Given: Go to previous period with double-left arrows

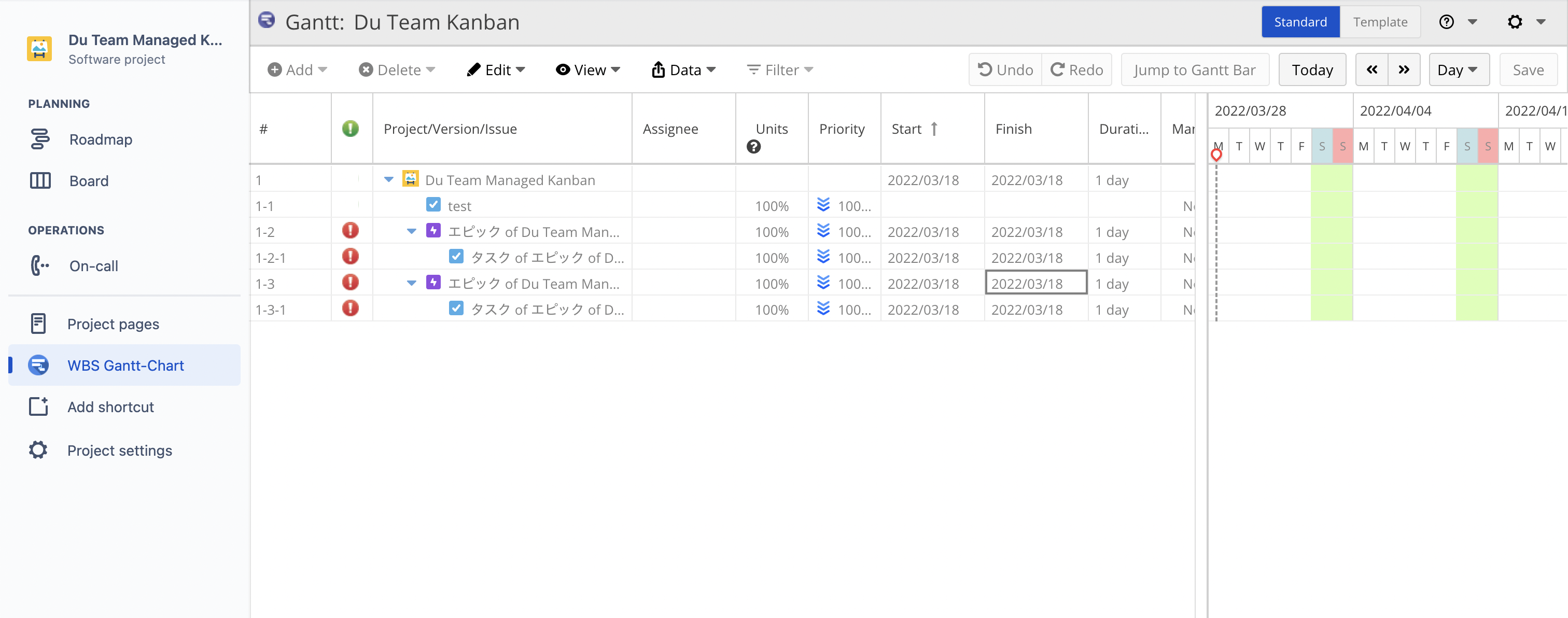Looking at the screenshot, I should (x=1371, y=70).
